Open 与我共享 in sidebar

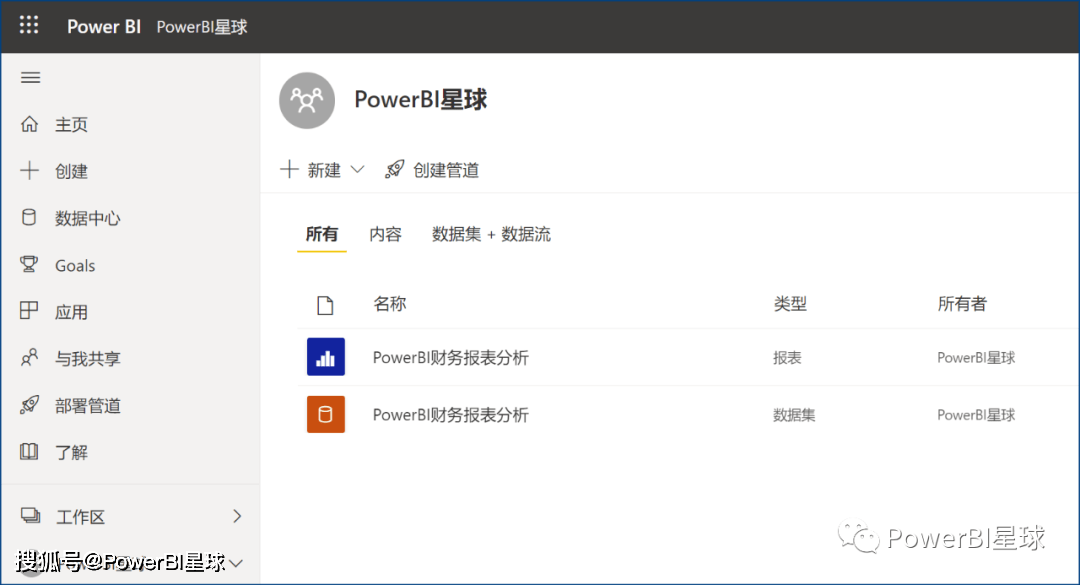click(x=87, y=359)
